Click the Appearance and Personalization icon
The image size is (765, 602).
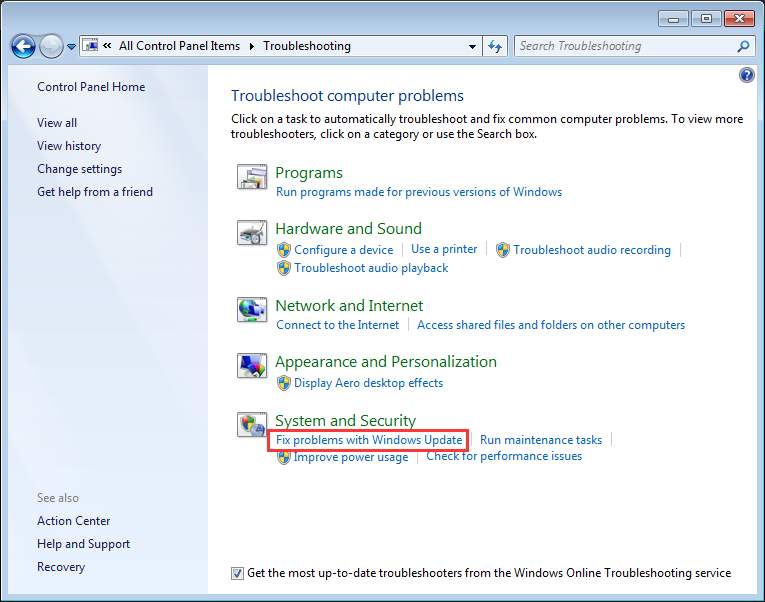[251, 367]
